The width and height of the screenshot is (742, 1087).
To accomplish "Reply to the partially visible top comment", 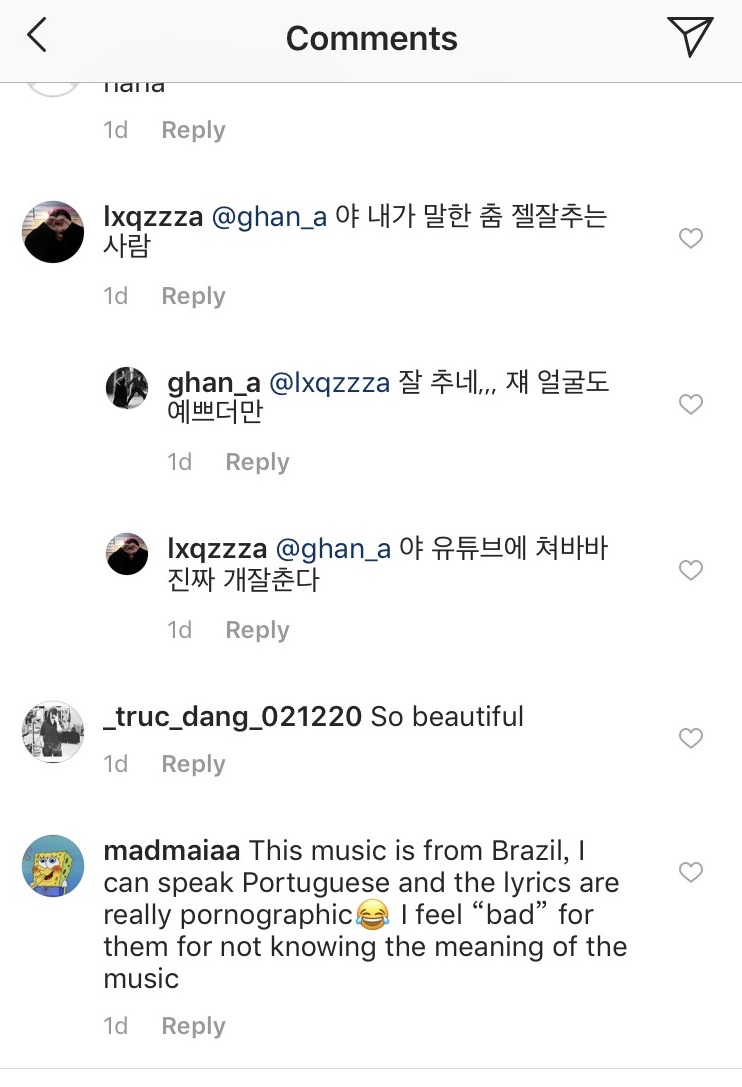I will 193,130.
